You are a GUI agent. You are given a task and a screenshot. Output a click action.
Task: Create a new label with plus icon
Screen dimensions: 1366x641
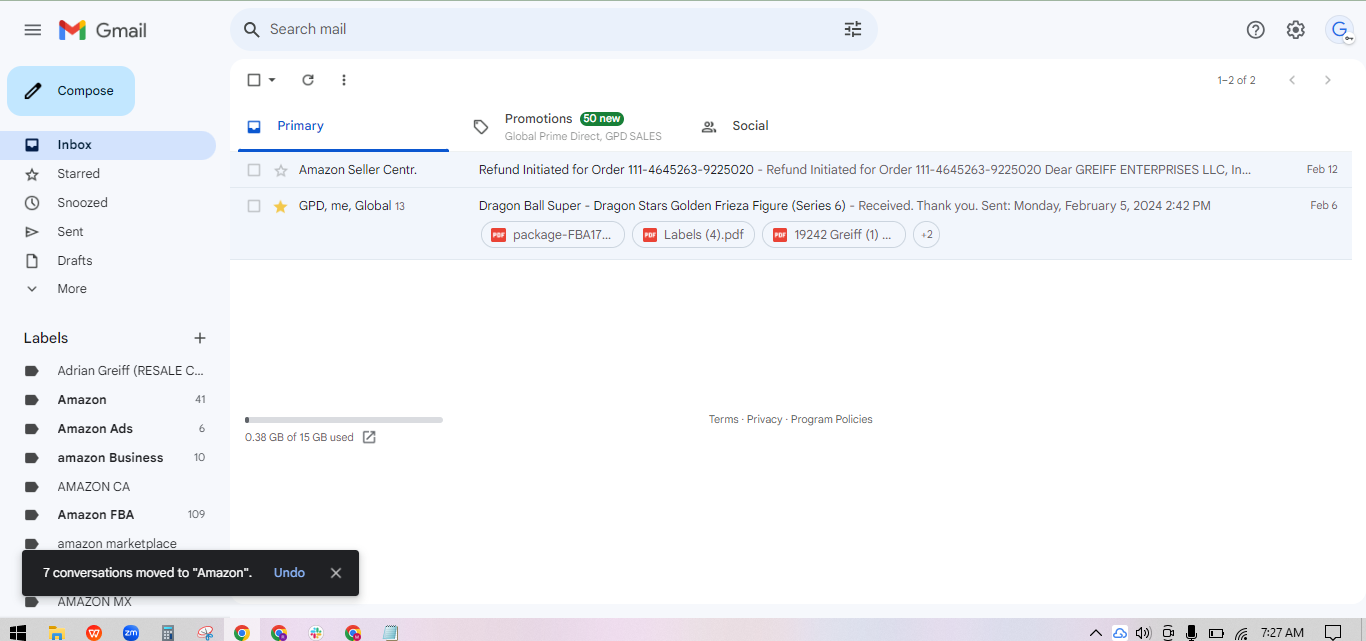pyautogui.click(x=200, y=338)
